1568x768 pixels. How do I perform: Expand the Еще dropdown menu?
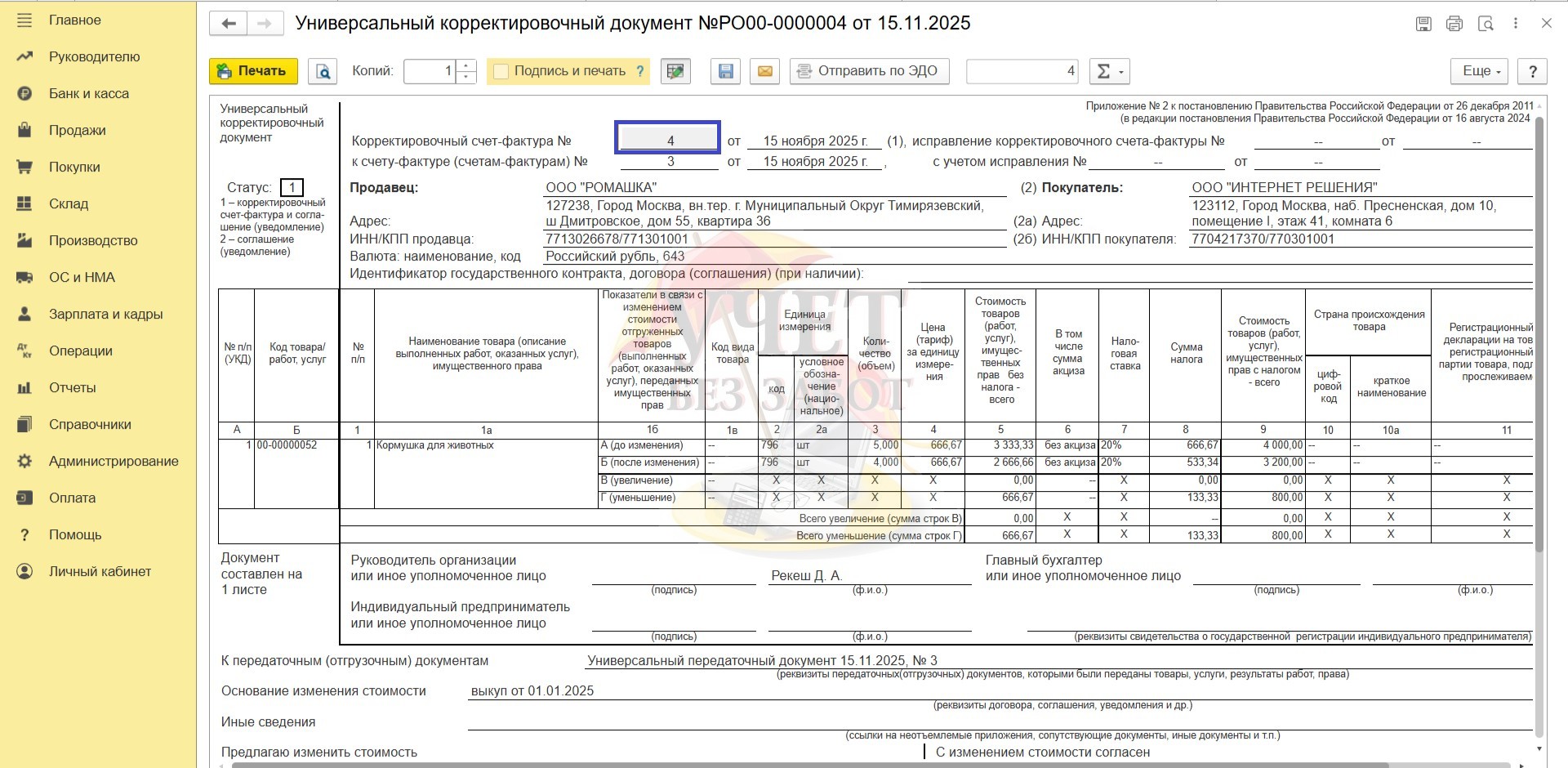pos(1481,72)
